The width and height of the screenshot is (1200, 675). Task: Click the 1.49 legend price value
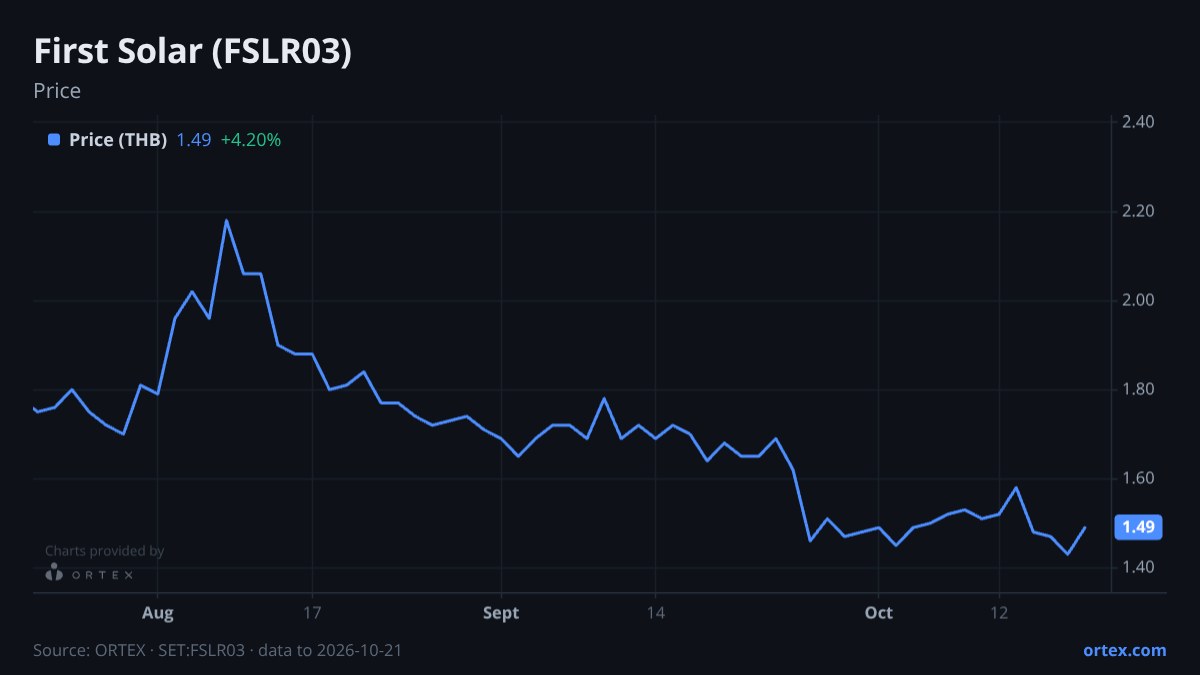coord(194,140)
